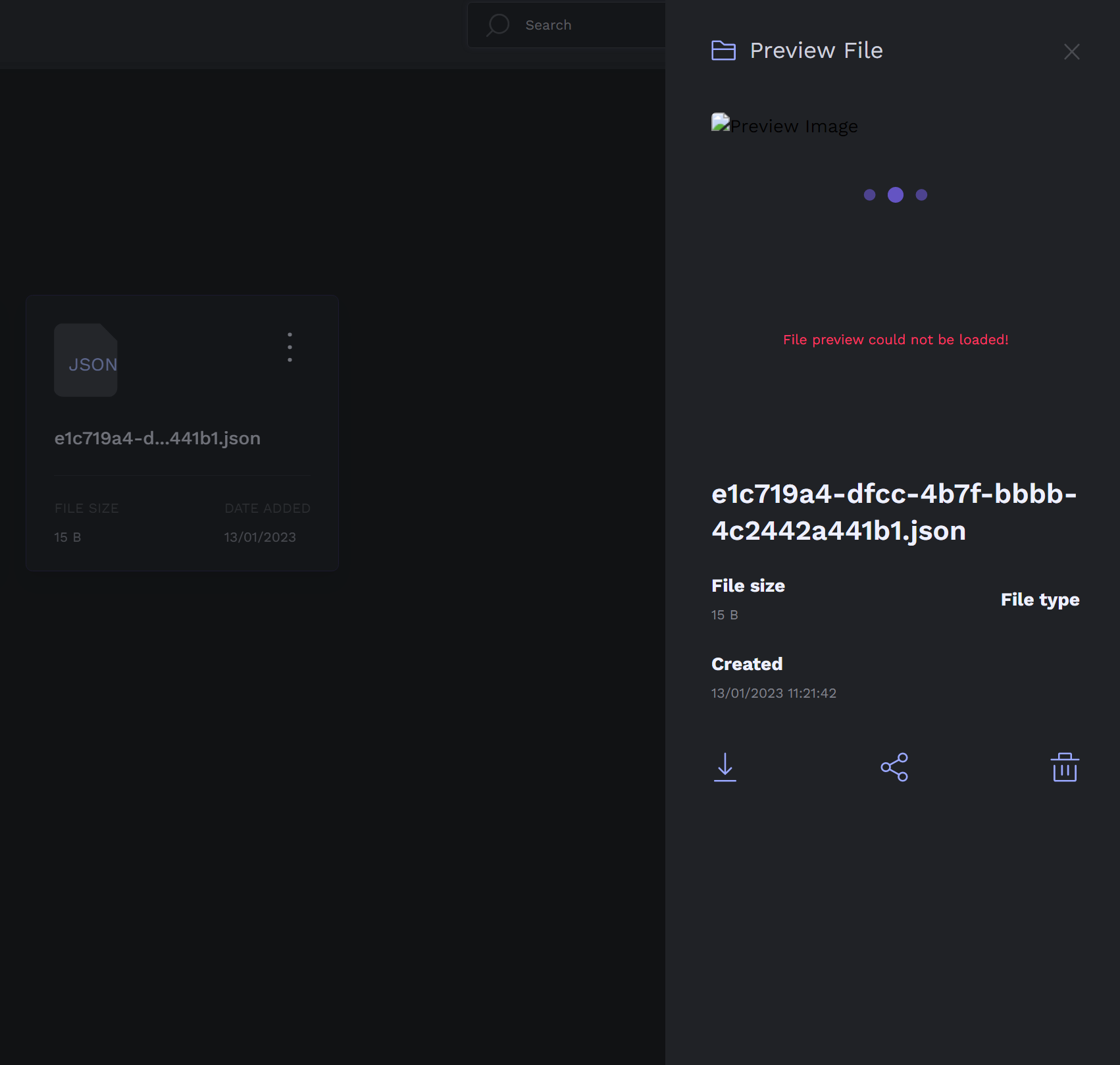Viewport: 1120px width, 1065px height.
Task: Click the Preview File folder icon
Action: [x=723, y=51]
